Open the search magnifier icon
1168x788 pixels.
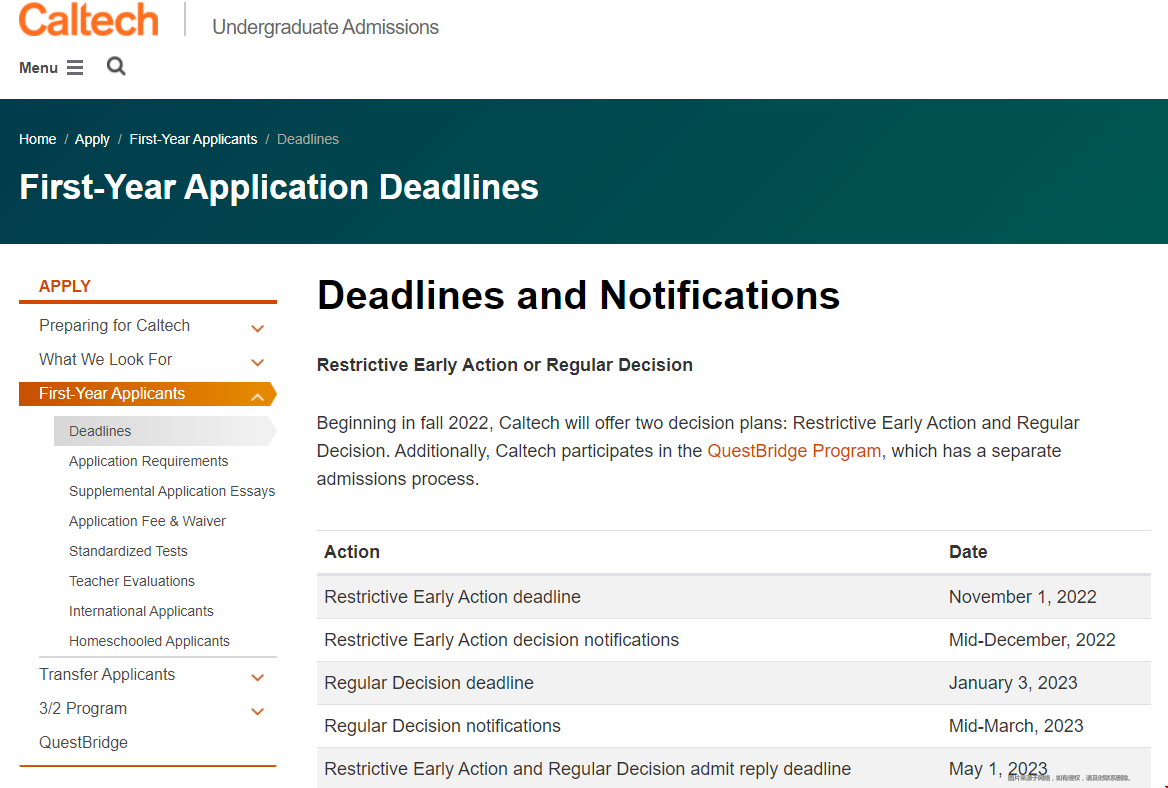(x=116, y=66)
